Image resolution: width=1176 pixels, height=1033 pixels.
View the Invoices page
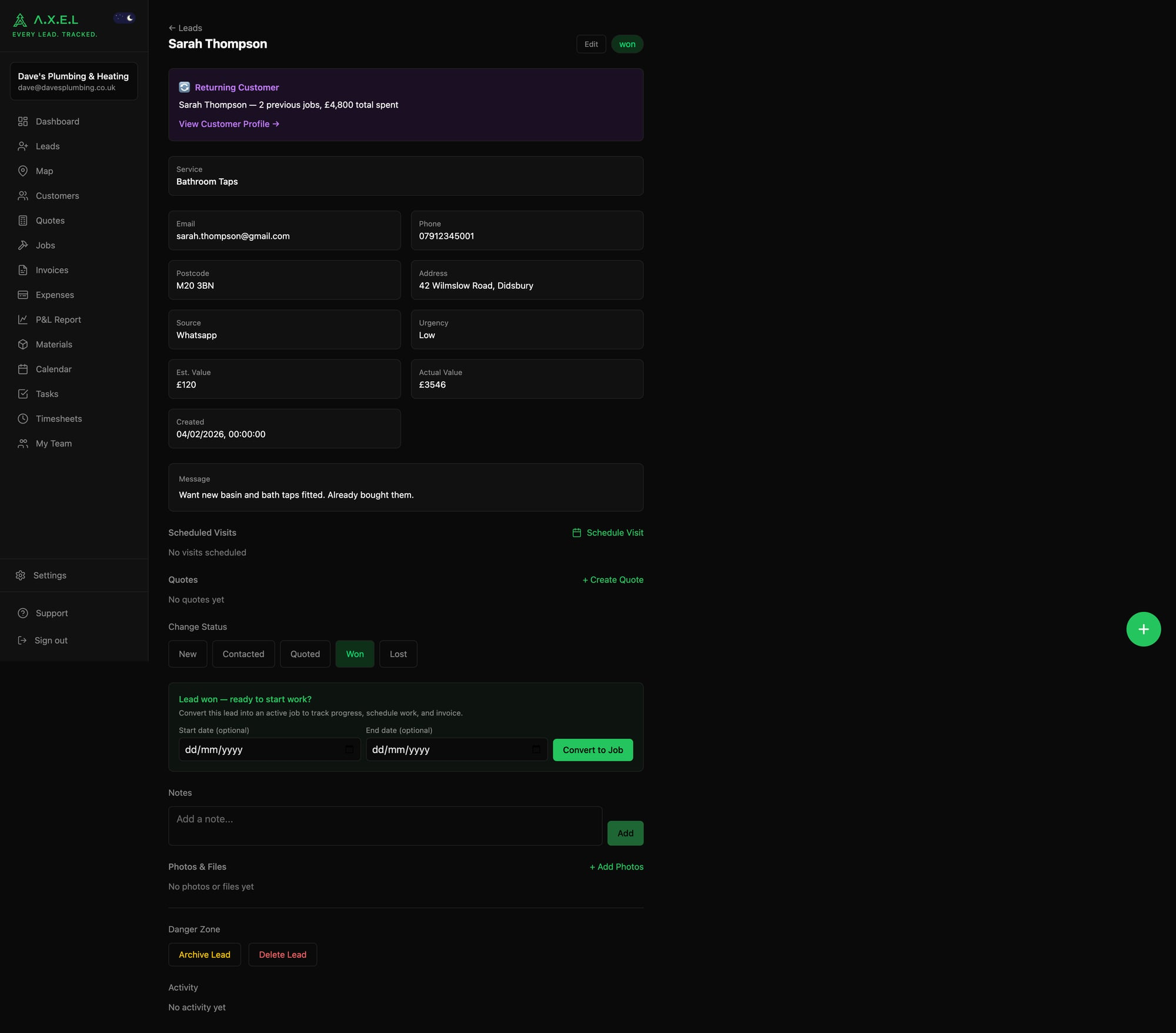click(52, 270)
